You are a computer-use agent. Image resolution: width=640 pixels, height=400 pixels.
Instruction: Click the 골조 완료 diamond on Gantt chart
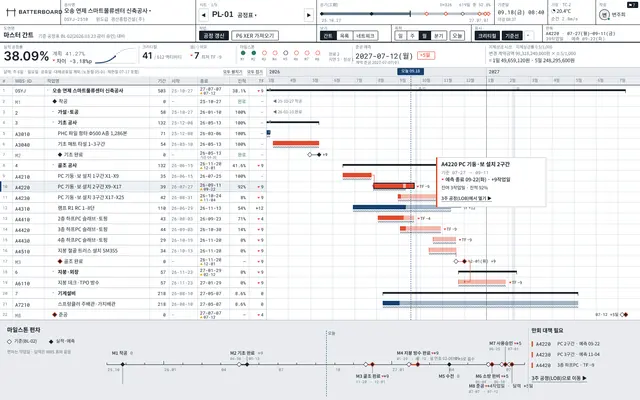point(464,261)
